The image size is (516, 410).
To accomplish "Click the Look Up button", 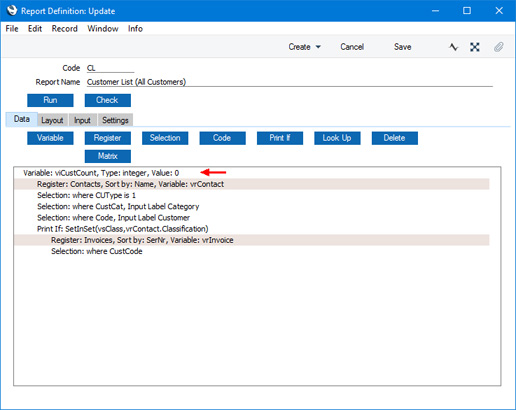I will coord(337,138).
